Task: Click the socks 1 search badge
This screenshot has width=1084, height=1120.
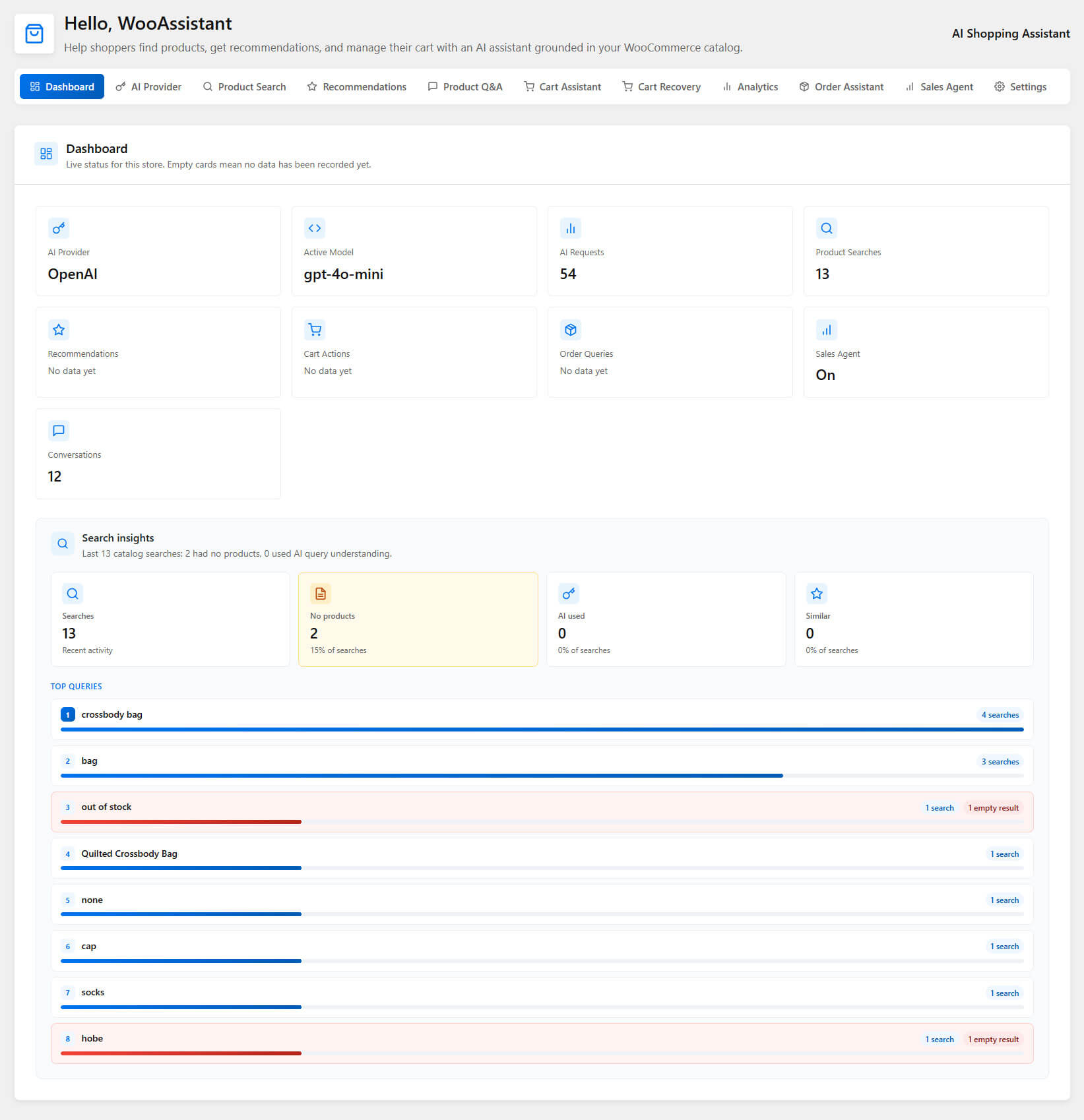Action: [x=1004, y=993]
